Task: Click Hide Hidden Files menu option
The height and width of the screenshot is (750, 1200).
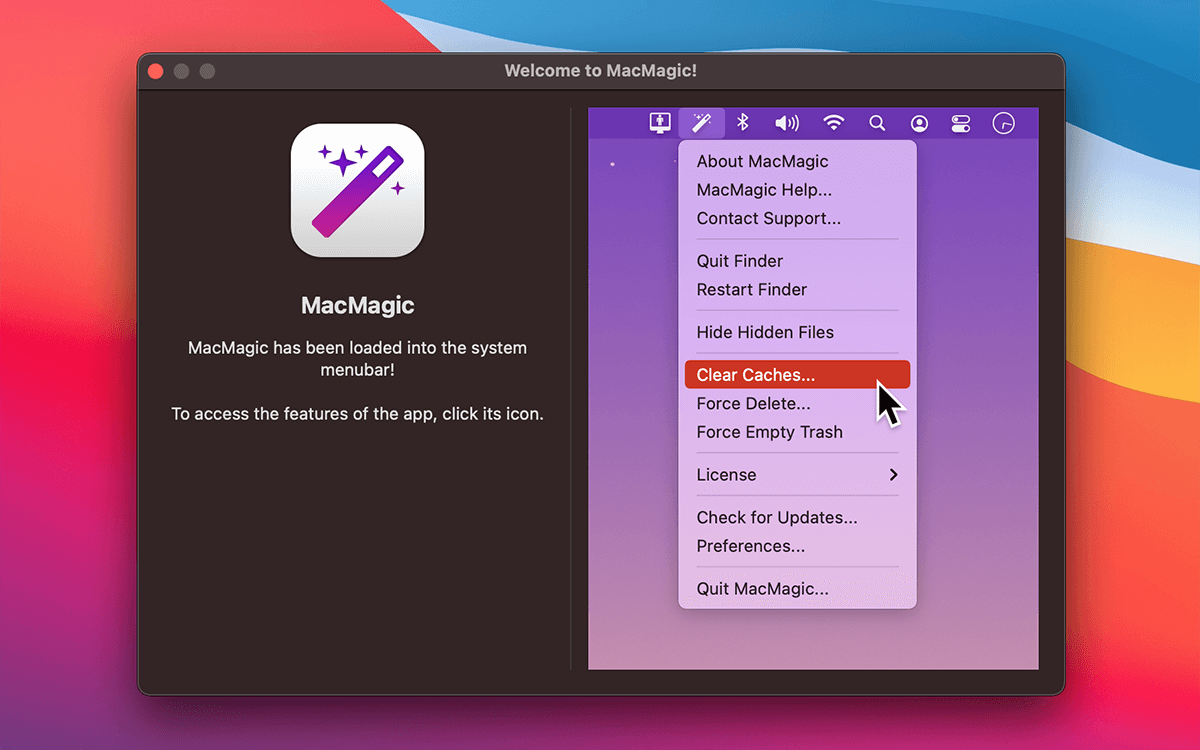Action: tap(765, 332)
